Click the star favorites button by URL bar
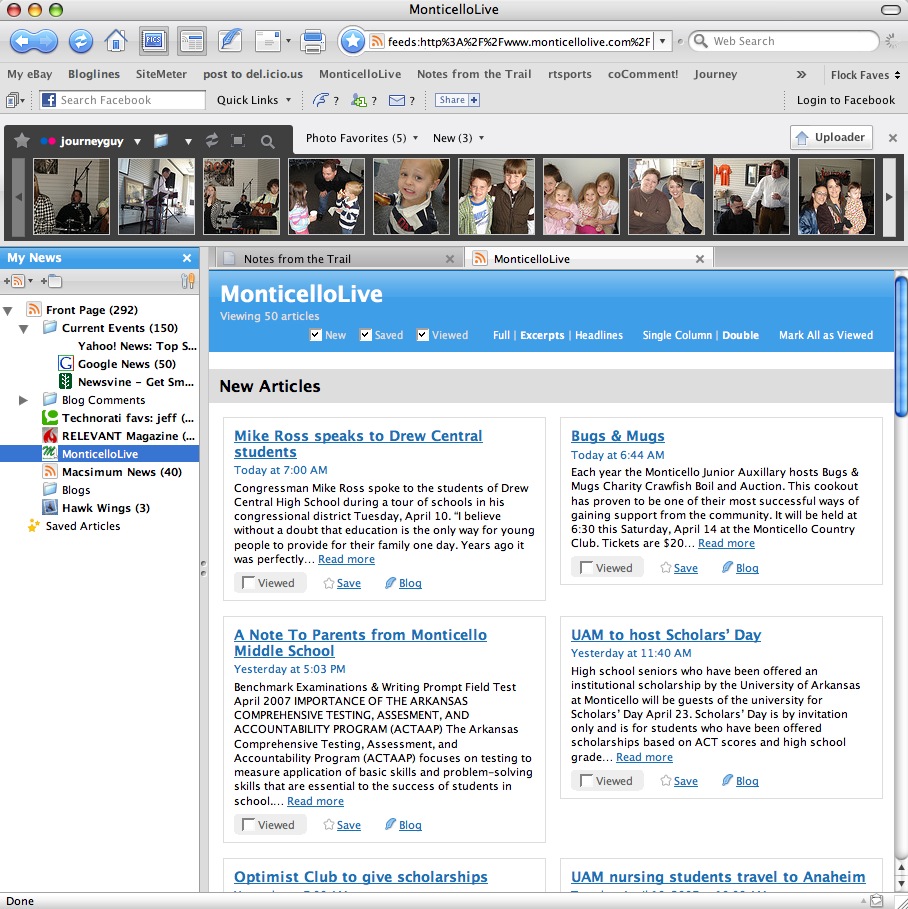This screenshot has height=909, width=908. pos(352,41)
